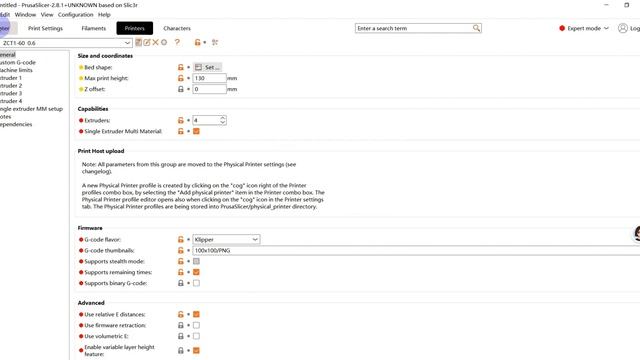Open the Configuration menu
The height and width of the screenshot is (360, 640).
pyautogui.click(x=76, y=15)
